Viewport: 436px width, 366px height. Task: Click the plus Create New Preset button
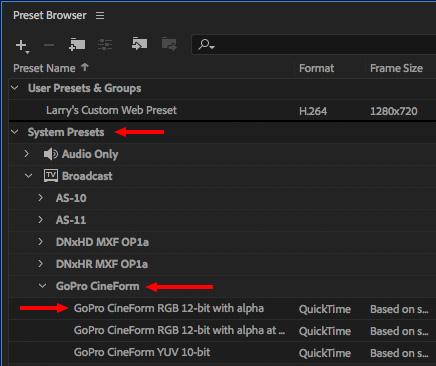[22, 46]
